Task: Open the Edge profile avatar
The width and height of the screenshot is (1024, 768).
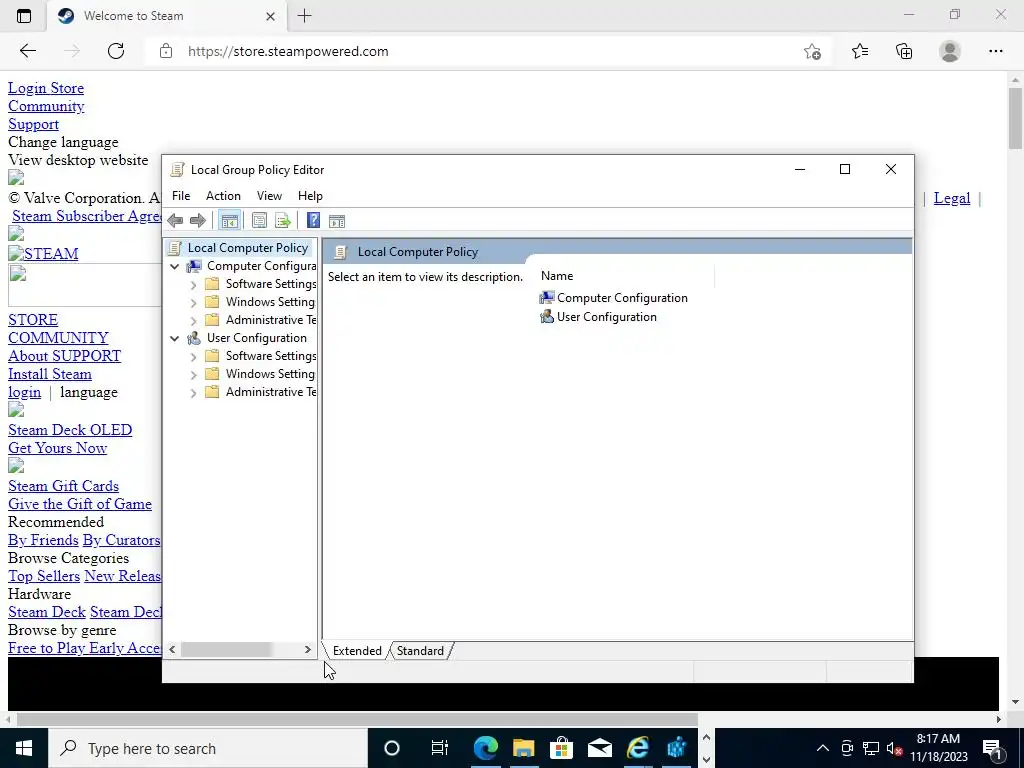Action: pyautogui.click(x=950, y=51)
